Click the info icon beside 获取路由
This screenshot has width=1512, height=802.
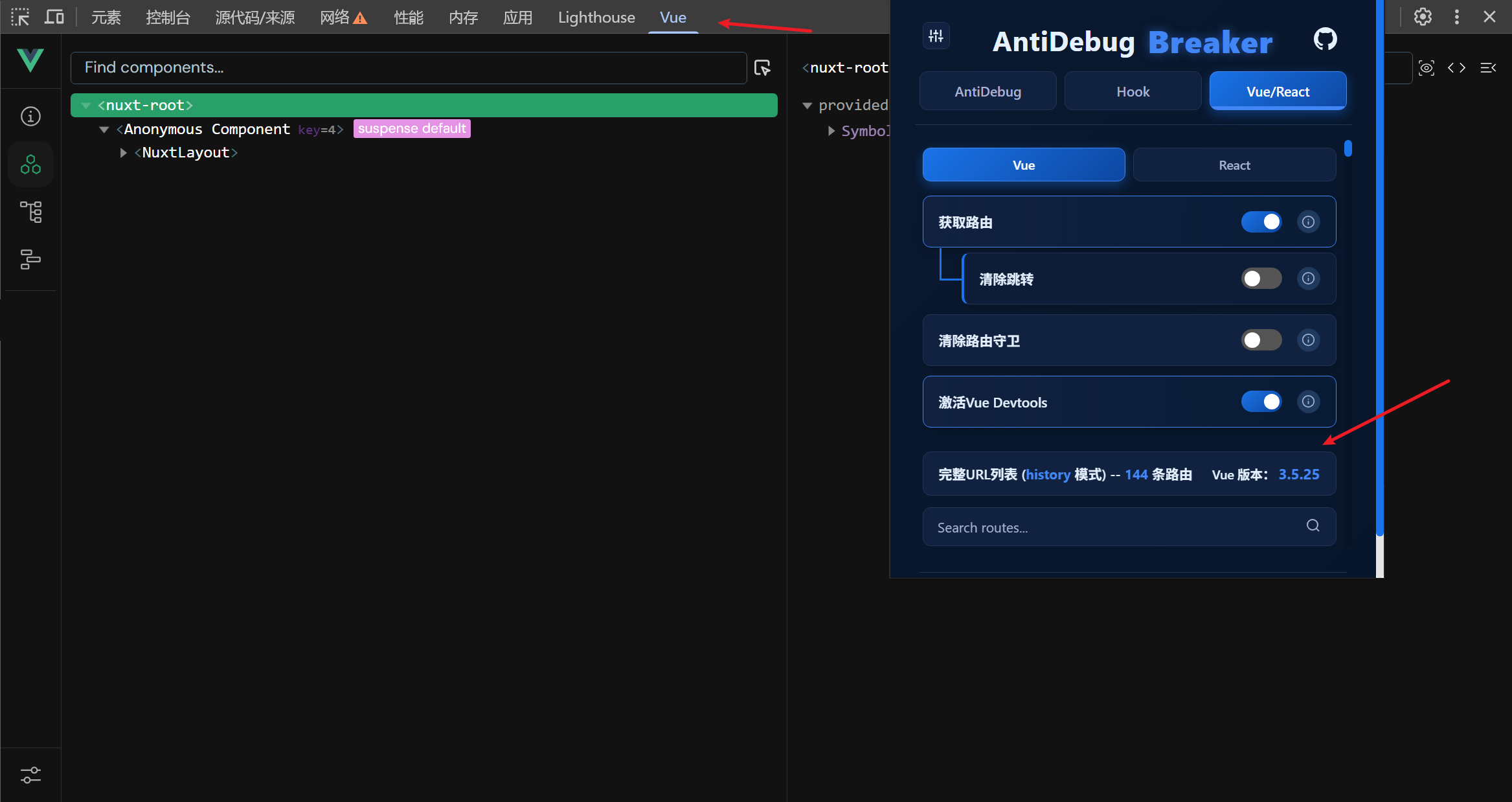pyautogui.click(x=1308, y=222)
